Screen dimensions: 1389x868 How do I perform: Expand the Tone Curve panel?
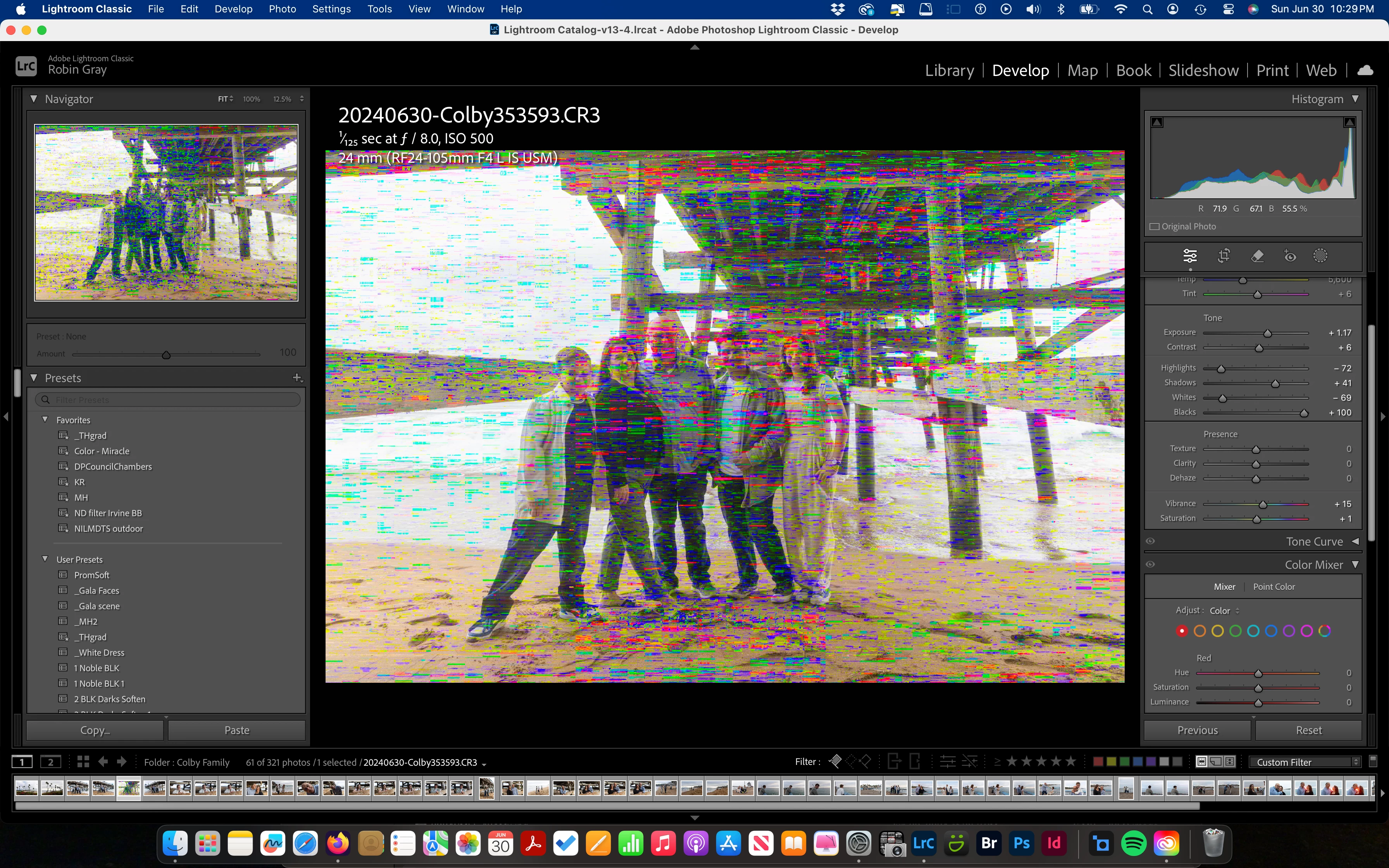1355,541
